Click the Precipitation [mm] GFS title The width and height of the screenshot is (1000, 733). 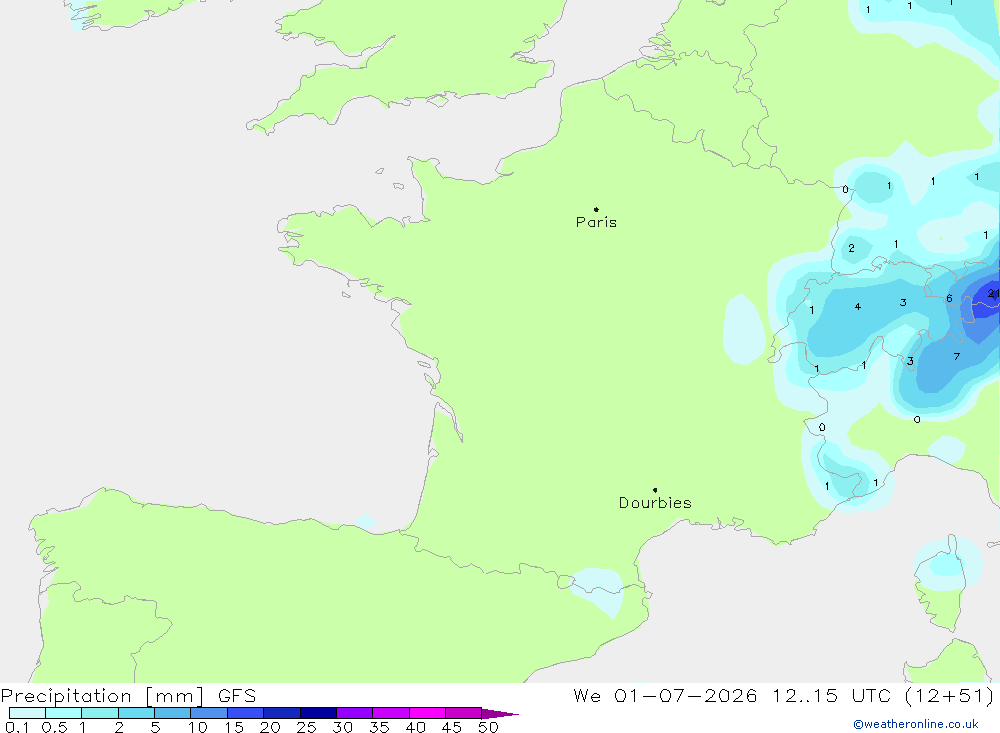coord(128,696)
